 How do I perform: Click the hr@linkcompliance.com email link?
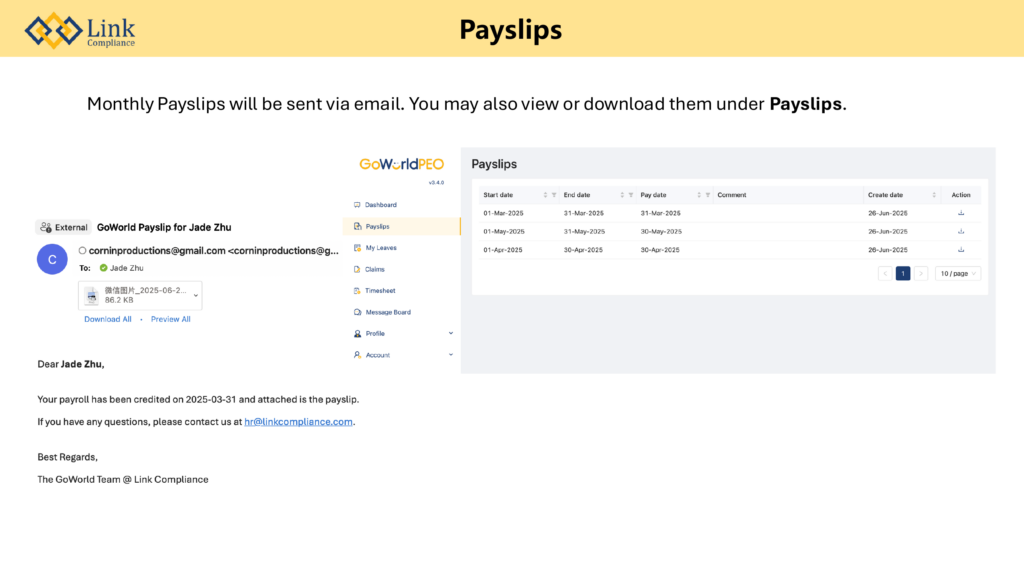(x=298, y=422)
